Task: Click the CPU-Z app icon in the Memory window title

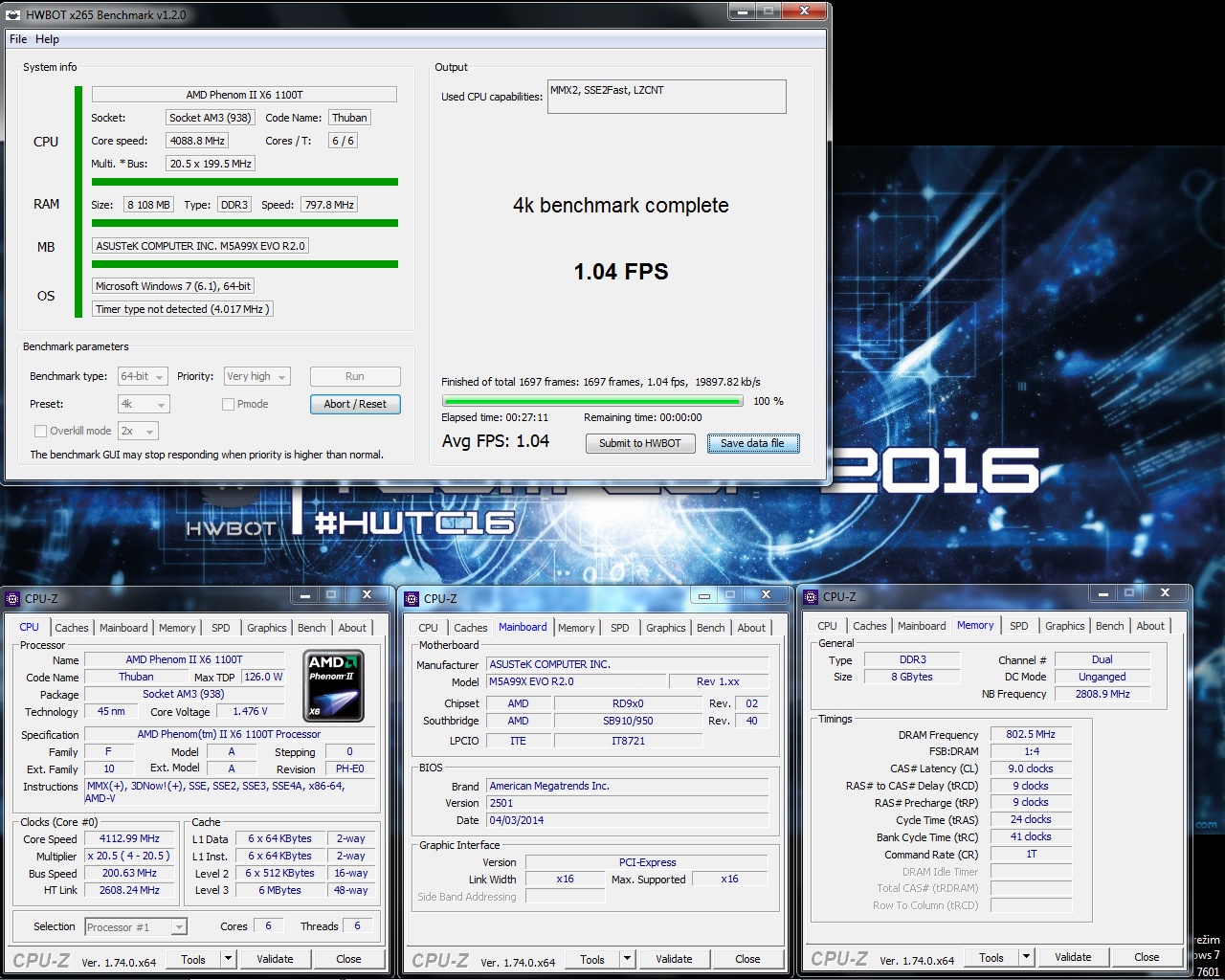Action: 811,596
